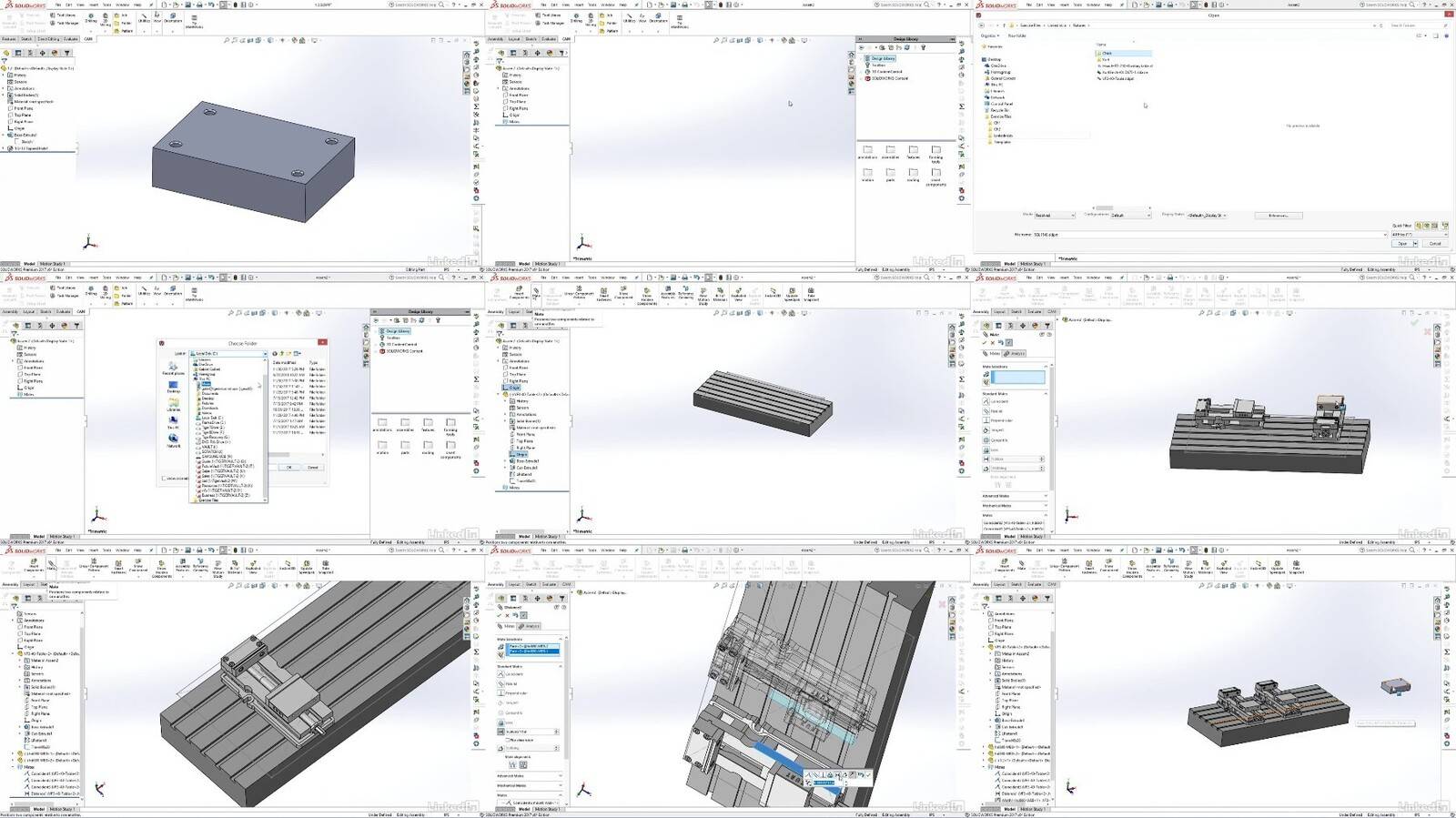Image resolution: width=1456 pixels, height=818 pixels.
Task: Open Configurations dropdown in Open dialog
Action: click(1131, 216)
